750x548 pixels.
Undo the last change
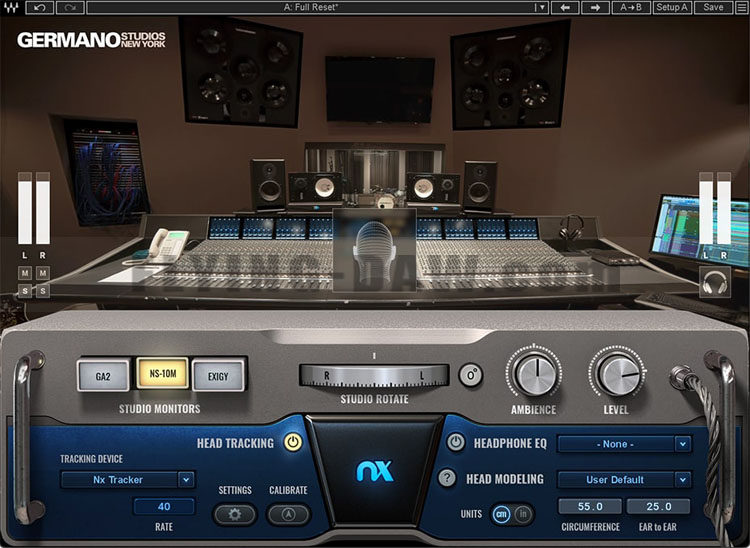click(40, 7)
